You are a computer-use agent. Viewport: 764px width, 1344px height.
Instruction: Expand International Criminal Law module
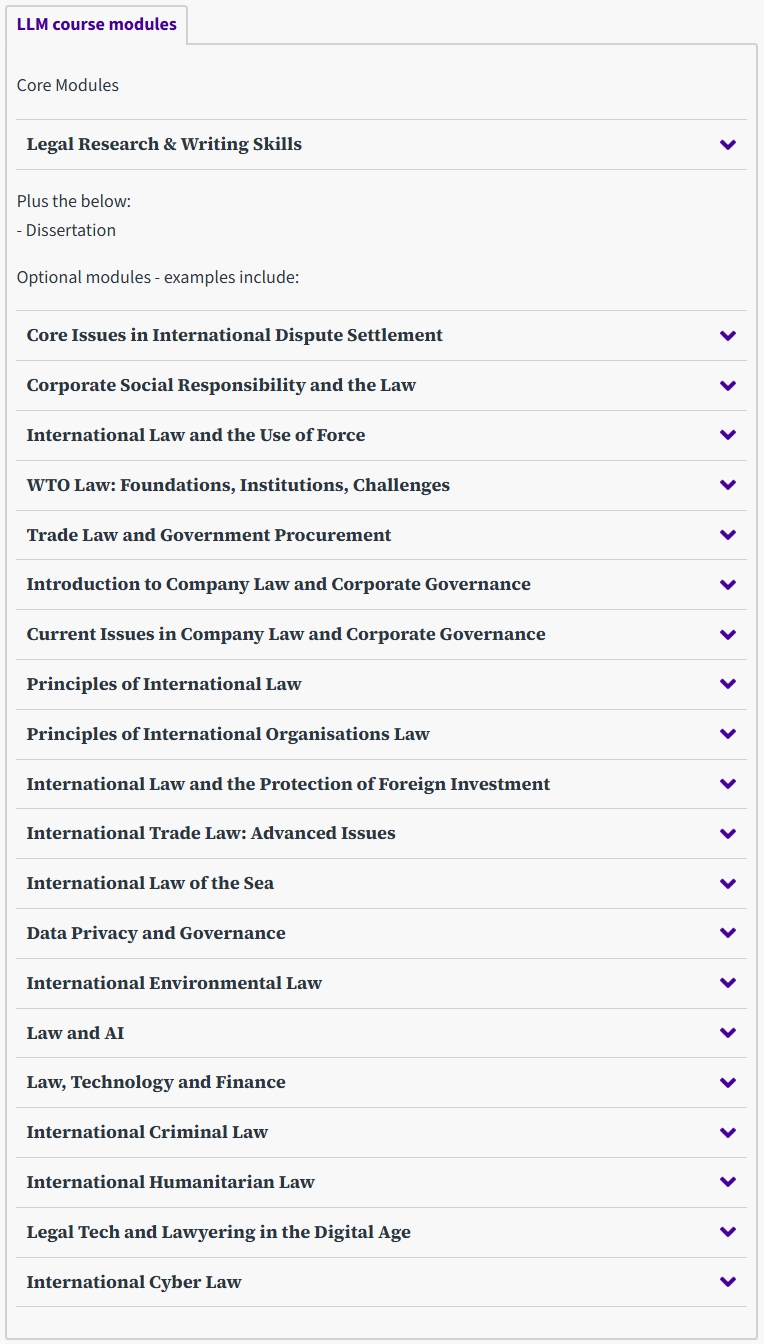pos(147,1132)
